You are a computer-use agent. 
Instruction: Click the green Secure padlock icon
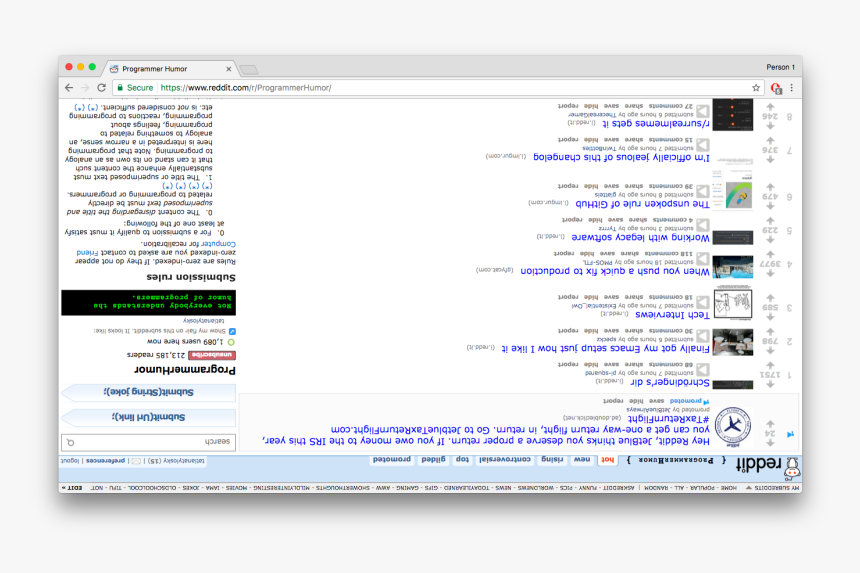pyautogui.click(x=120, y=88)
